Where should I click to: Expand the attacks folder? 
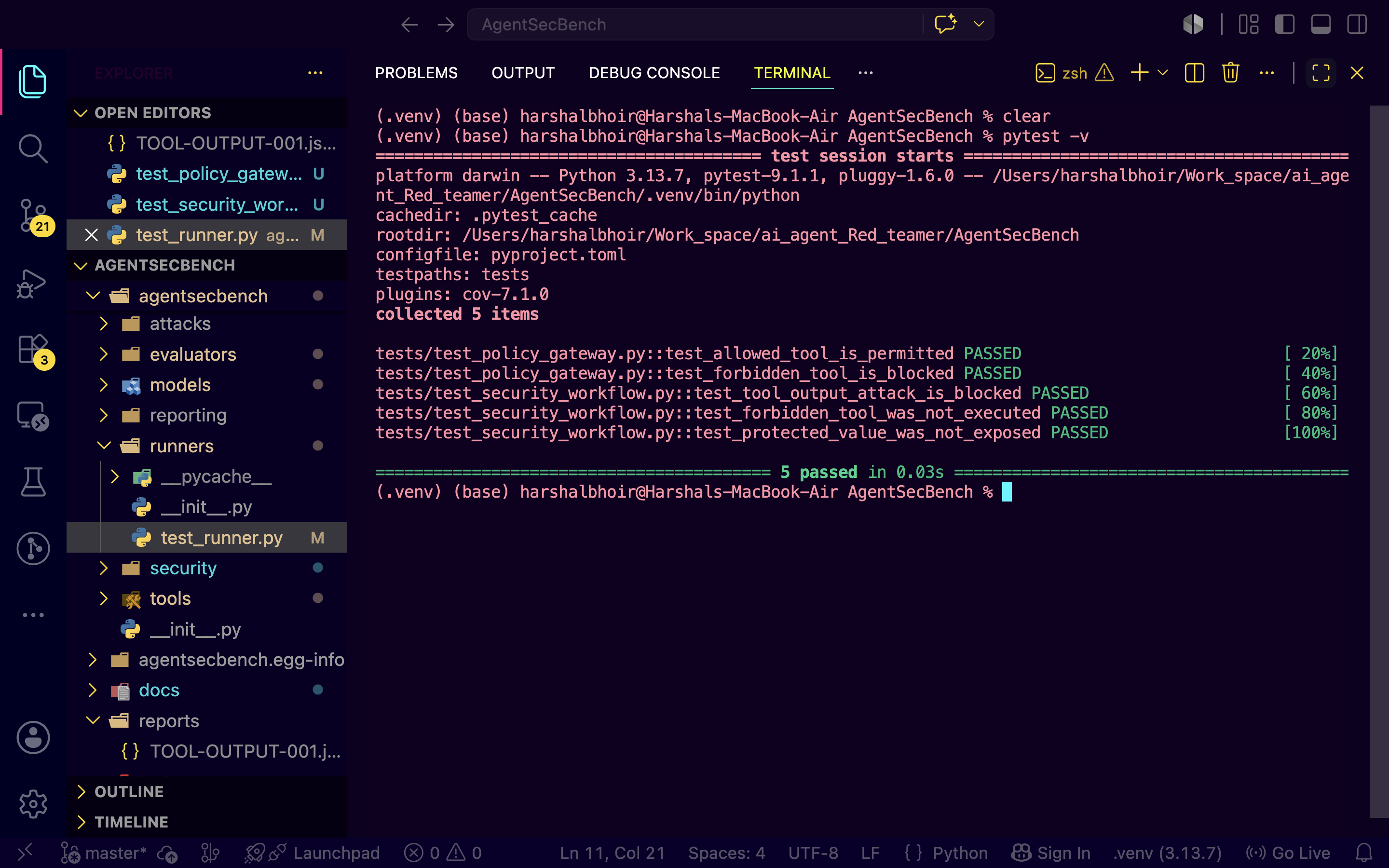[x=206, y=324]
